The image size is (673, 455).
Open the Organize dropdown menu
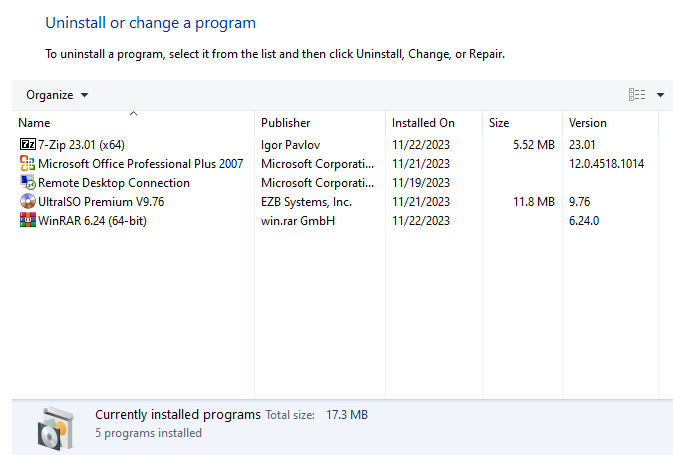[x=57, y=95]
